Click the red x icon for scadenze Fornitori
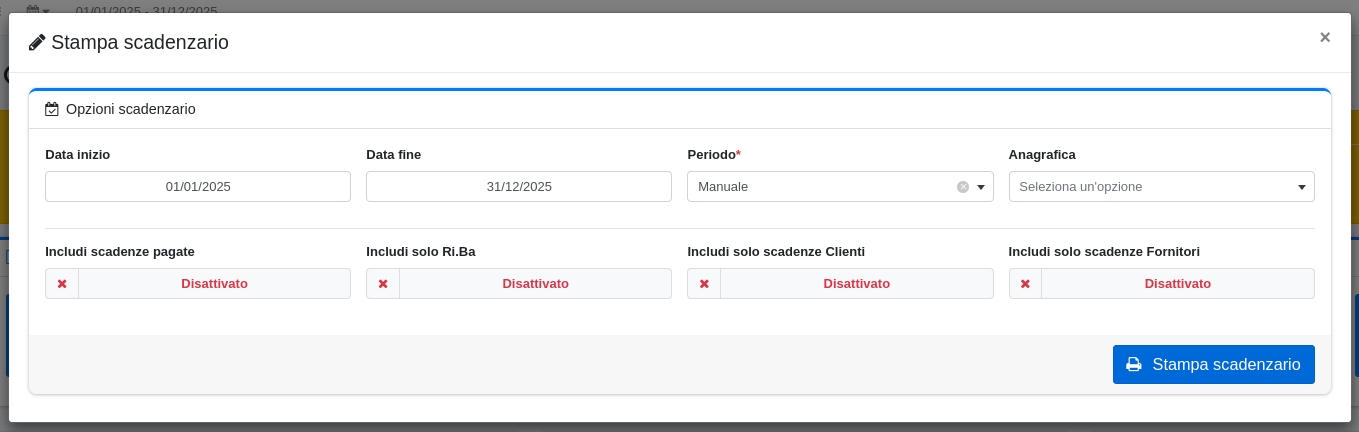Viewport: 1359px width, 432px height. [x=1025, y=284]
